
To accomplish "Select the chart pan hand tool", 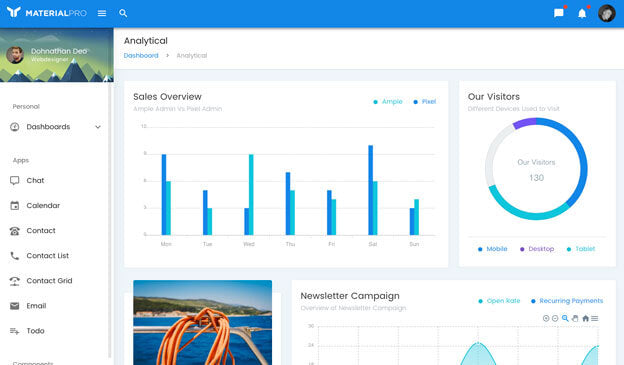I will 575,318.
